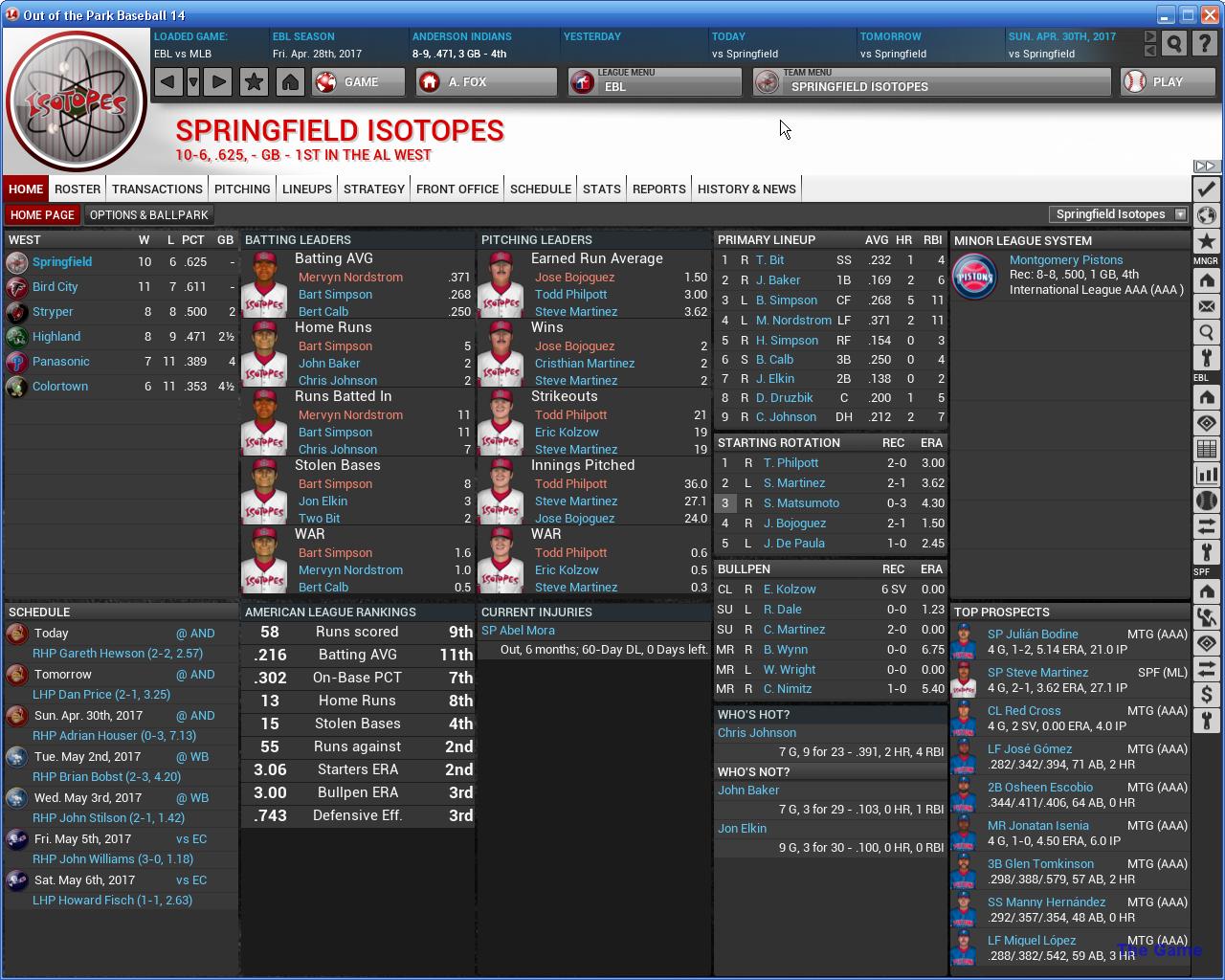This screenshot has width=1225, height=980.
Task: Click the checkmark icon in right sidebar
Action: 1206,189
